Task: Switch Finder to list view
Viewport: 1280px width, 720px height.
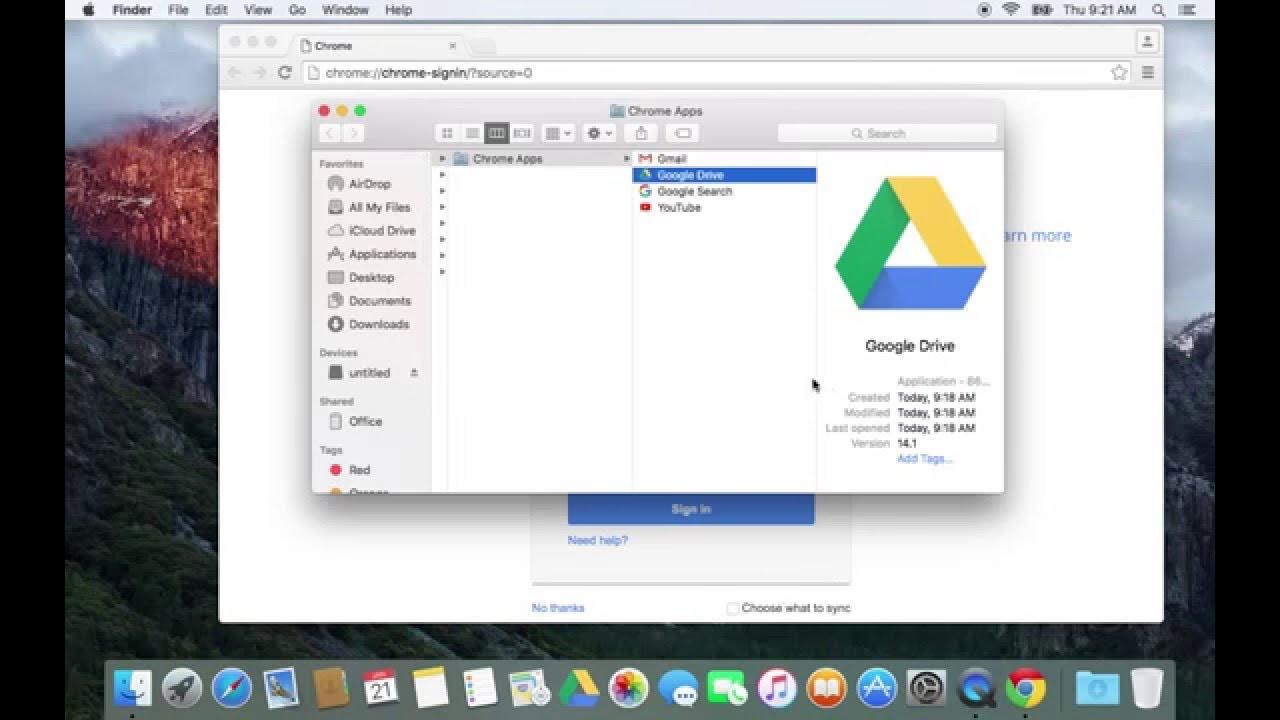Action: click(x=472, y=133)
